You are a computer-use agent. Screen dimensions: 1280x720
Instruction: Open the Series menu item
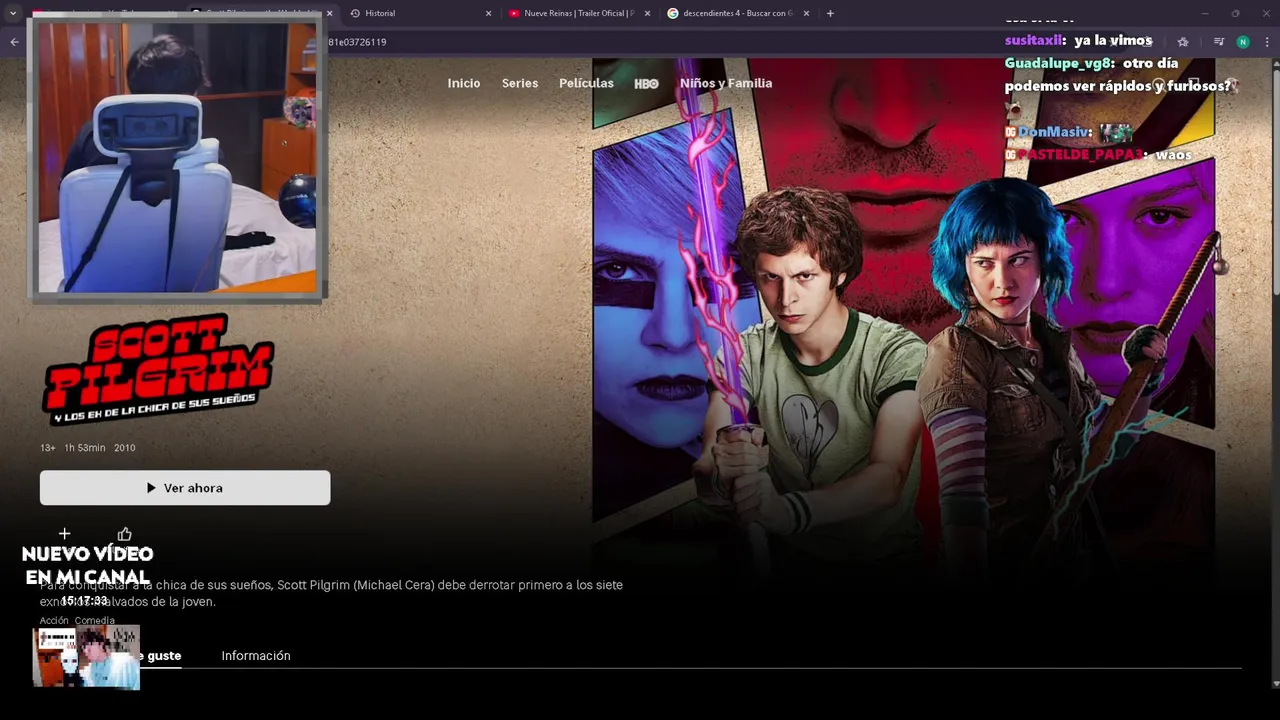520,83
